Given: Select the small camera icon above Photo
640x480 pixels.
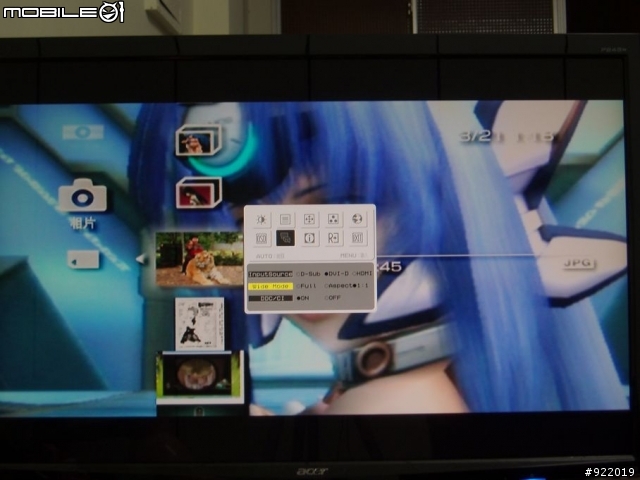Looking at the screenshot, I should 83,132.
